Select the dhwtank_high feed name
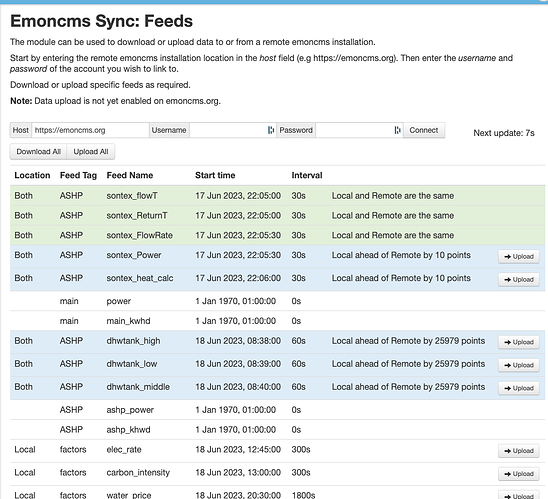The width and height of the screenshot is (548, 499). click(x=133, y=341)
